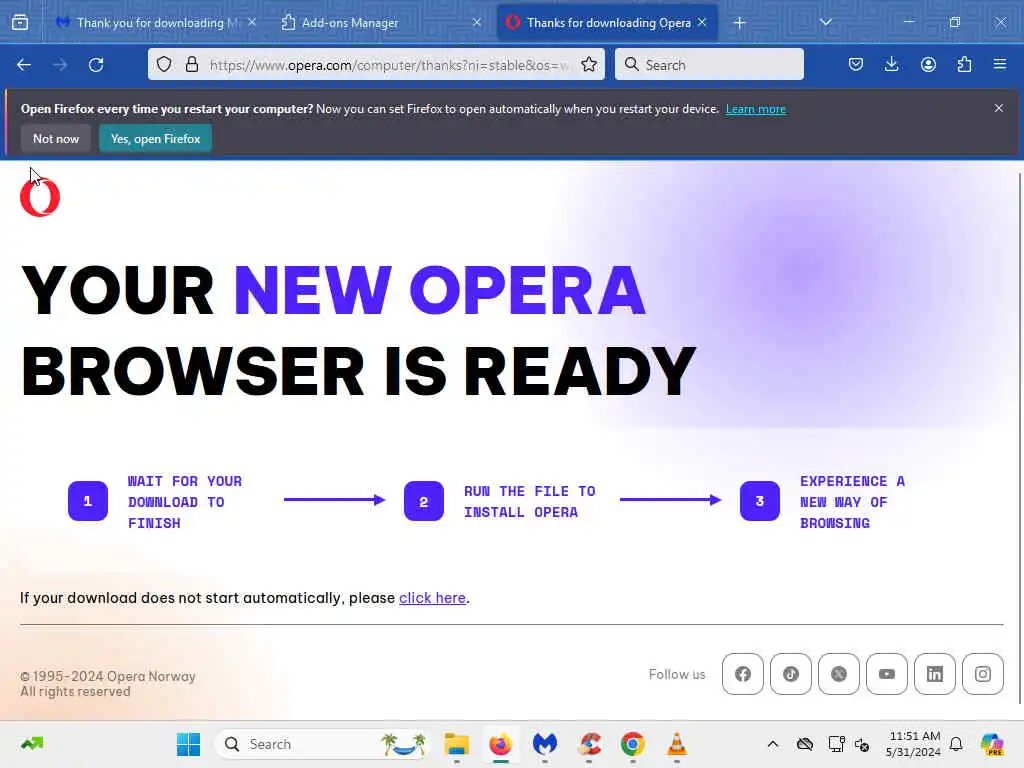Open Opera's TikTok page
The width and height of the screenshot is (1024, 768).
(x=791, y=674)
